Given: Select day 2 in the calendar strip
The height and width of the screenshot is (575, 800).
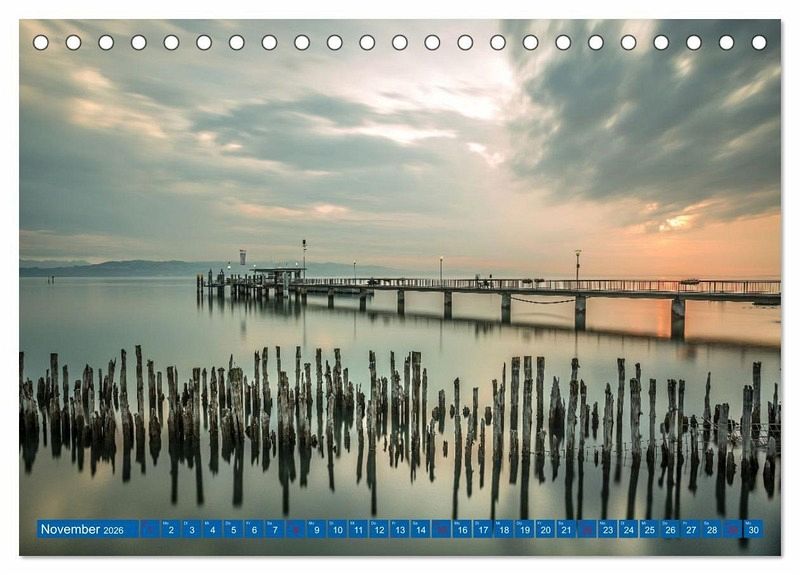Looking at the screenshot, I should coord(170,529).
